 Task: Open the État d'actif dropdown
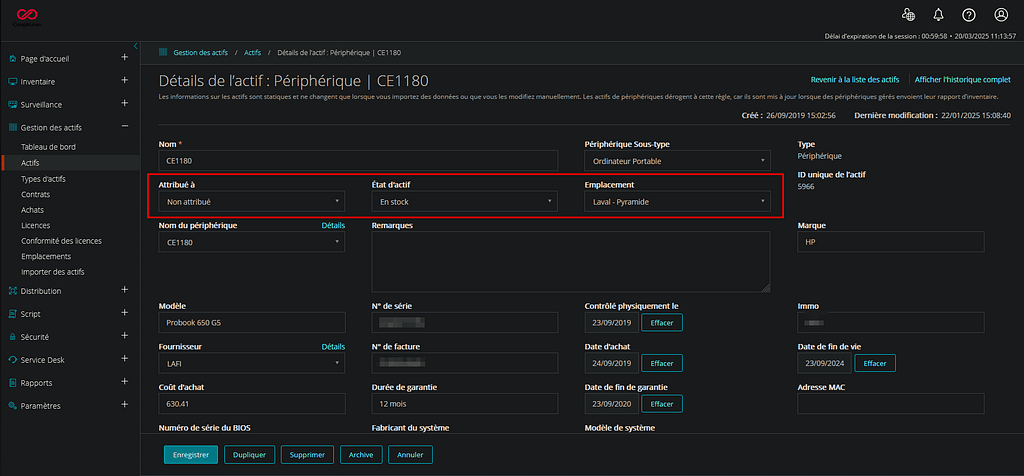(464, 202)
